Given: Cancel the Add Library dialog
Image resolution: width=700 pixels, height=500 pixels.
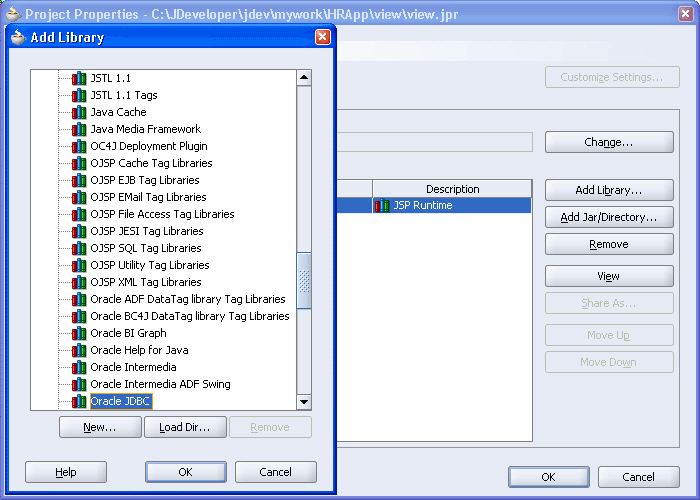Looking at the screenshot, I should tap(275, 472).
